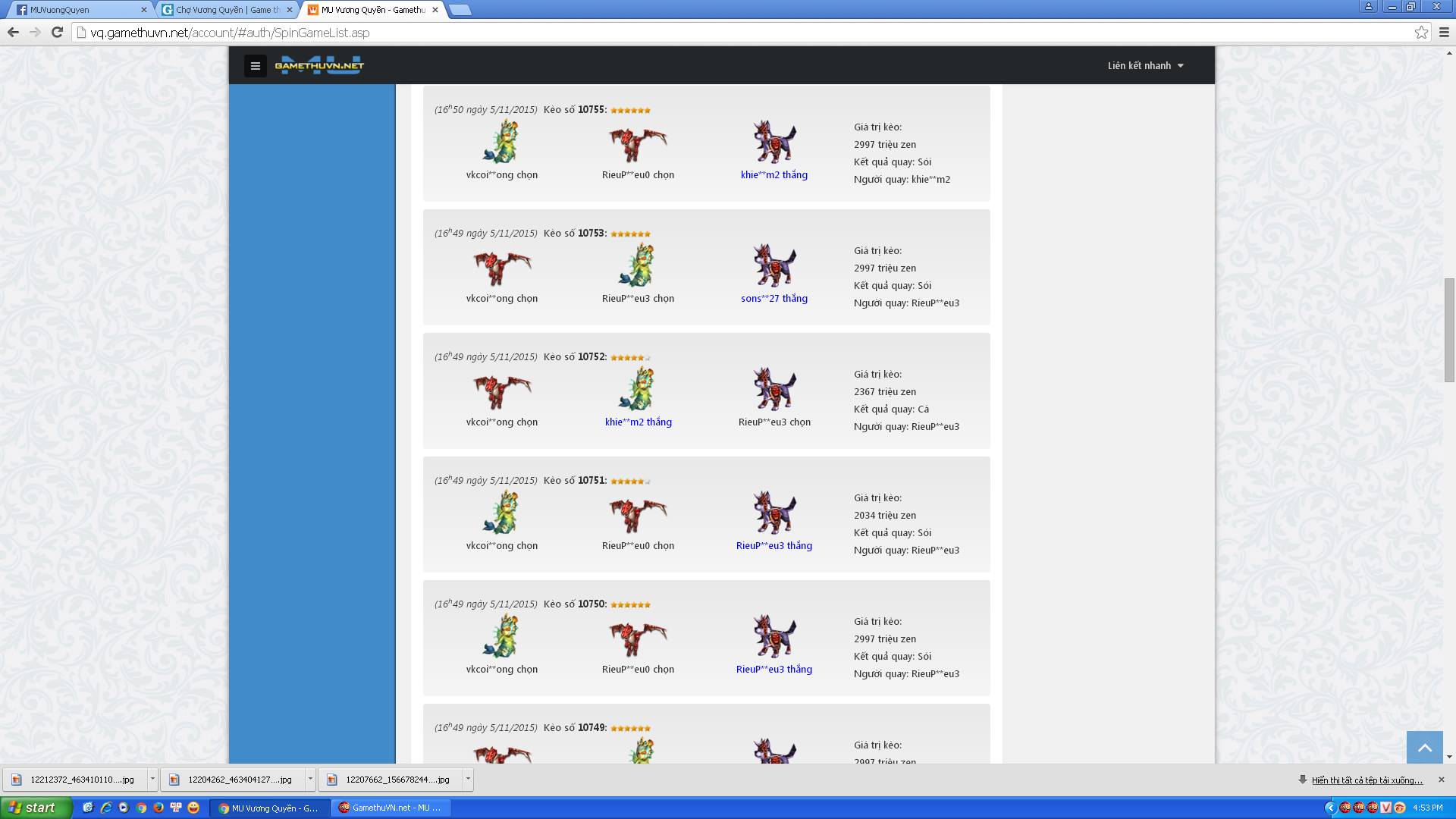
Task: Click the star rating of bet 10755
Action: (x=630, y=111)
